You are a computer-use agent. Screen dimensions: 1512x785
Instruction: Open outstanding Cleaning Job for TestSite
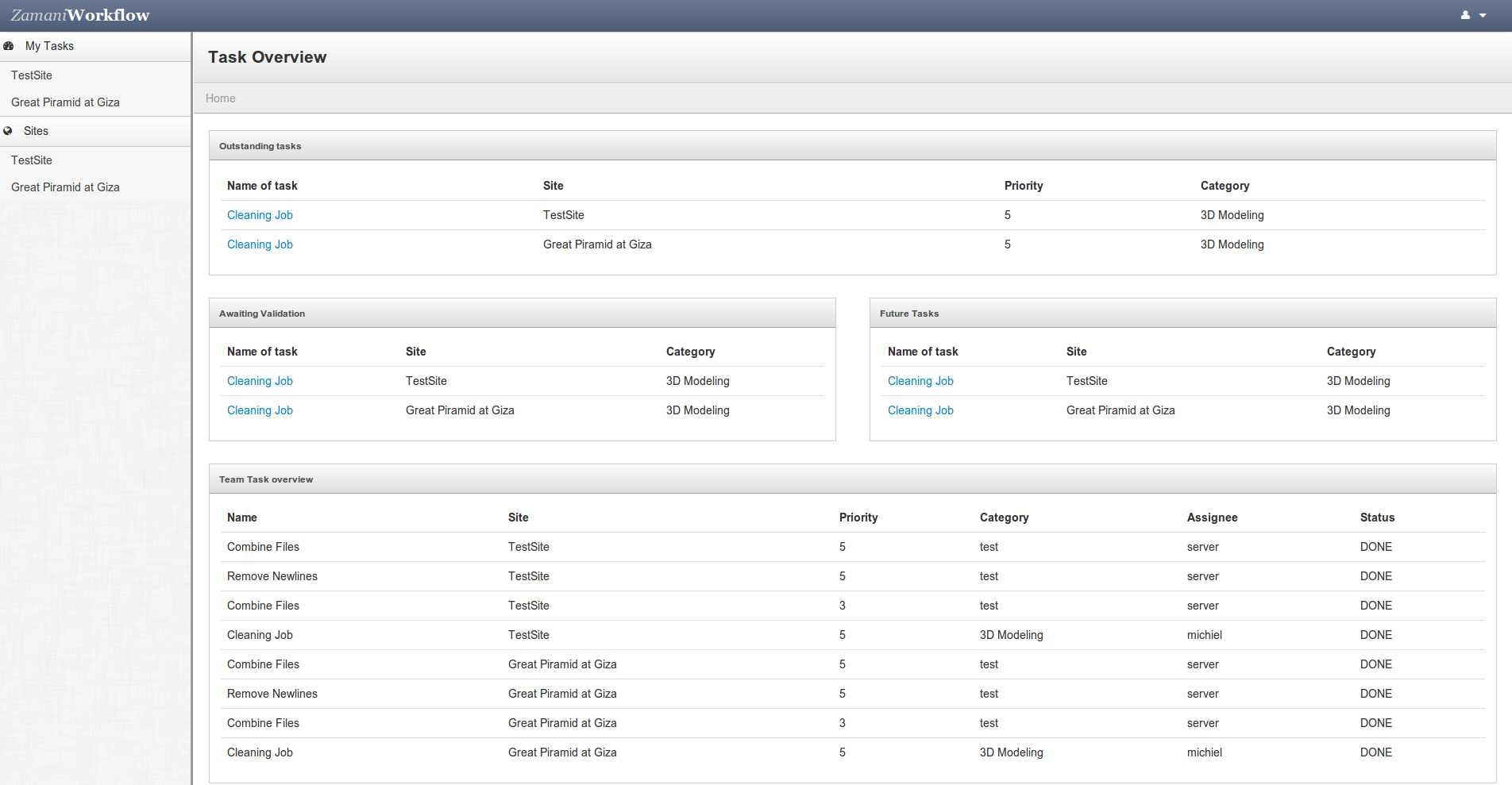pyautogui.click(x=260, y=215)
